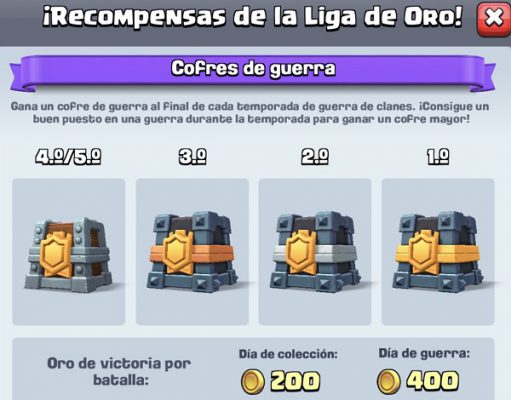Tap the Día de colección label
The width and height of the screenshot is (511, 400).
point(288,354)
